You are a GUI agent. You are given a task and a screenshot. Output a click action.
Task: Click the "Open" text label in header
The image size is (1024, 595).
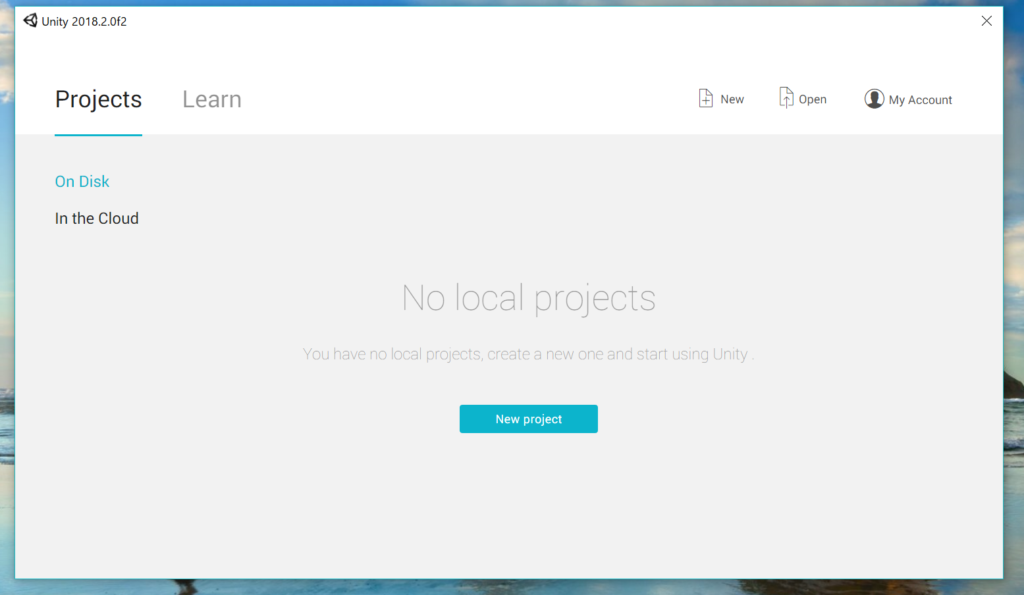coord(812,100)
